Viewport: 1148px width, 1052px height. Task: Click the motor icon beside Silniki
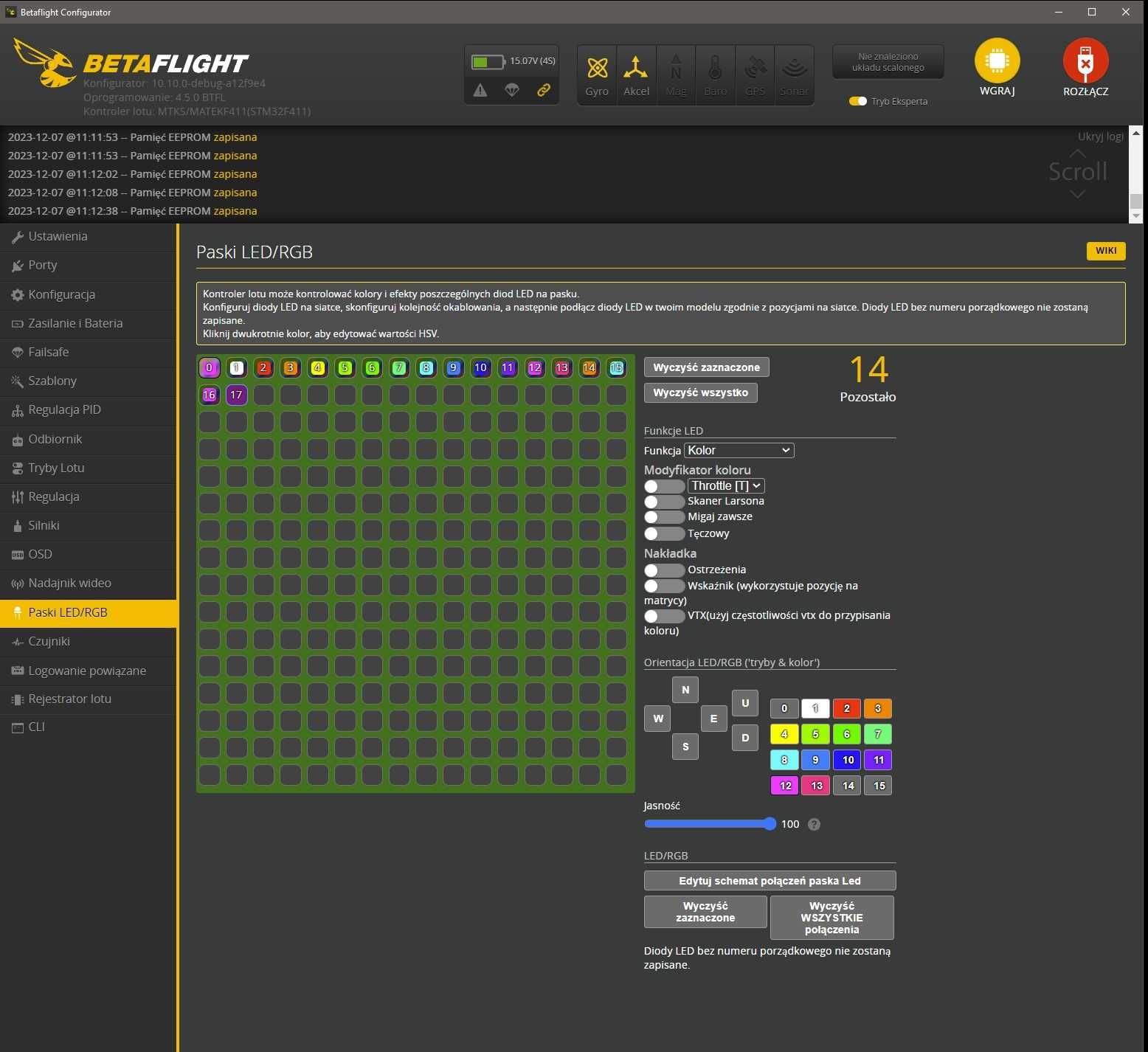coord(18,526)
